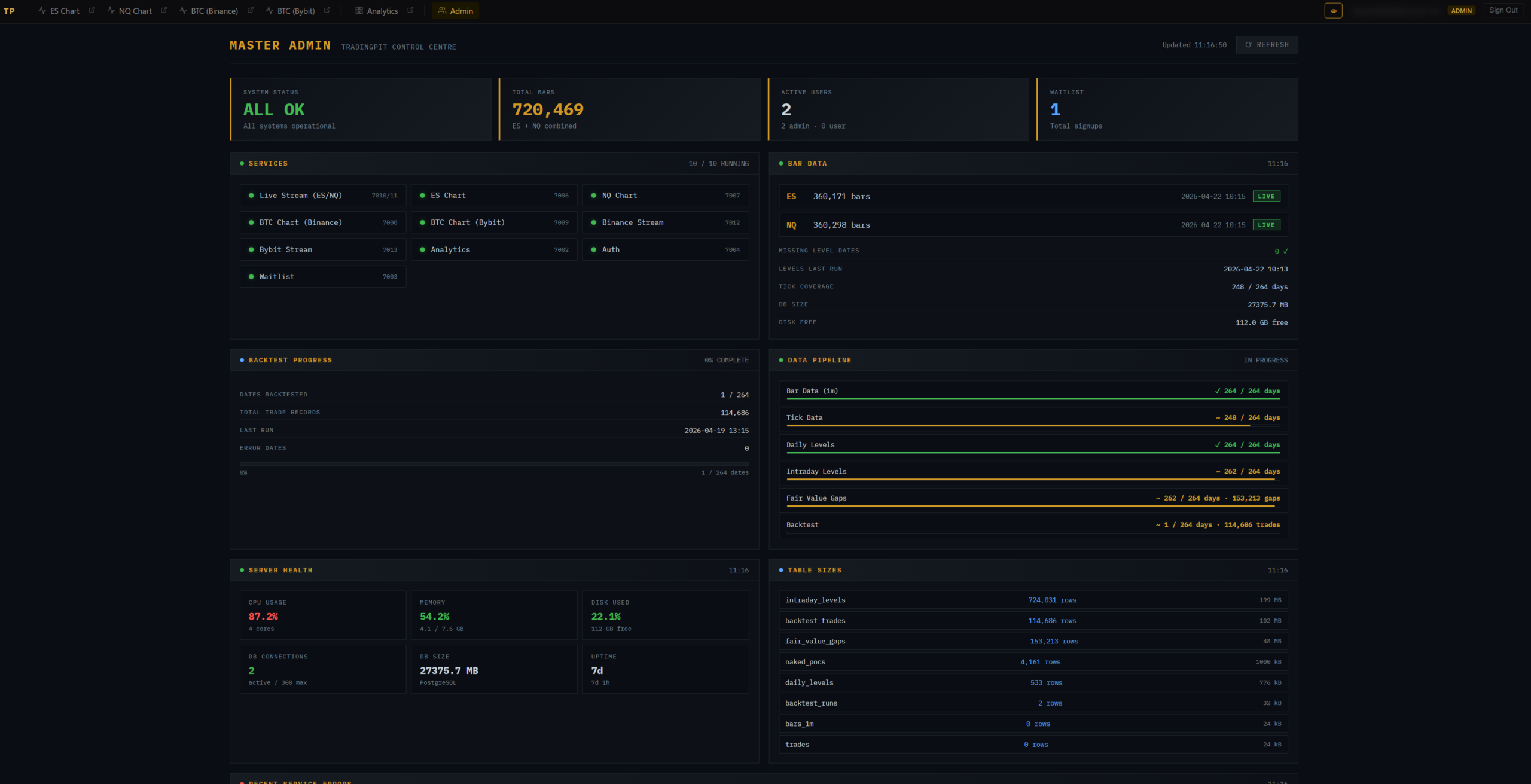Select the bars_1m table row
This screenshot has height=784, width=1531.
(x=1033, y=724)
